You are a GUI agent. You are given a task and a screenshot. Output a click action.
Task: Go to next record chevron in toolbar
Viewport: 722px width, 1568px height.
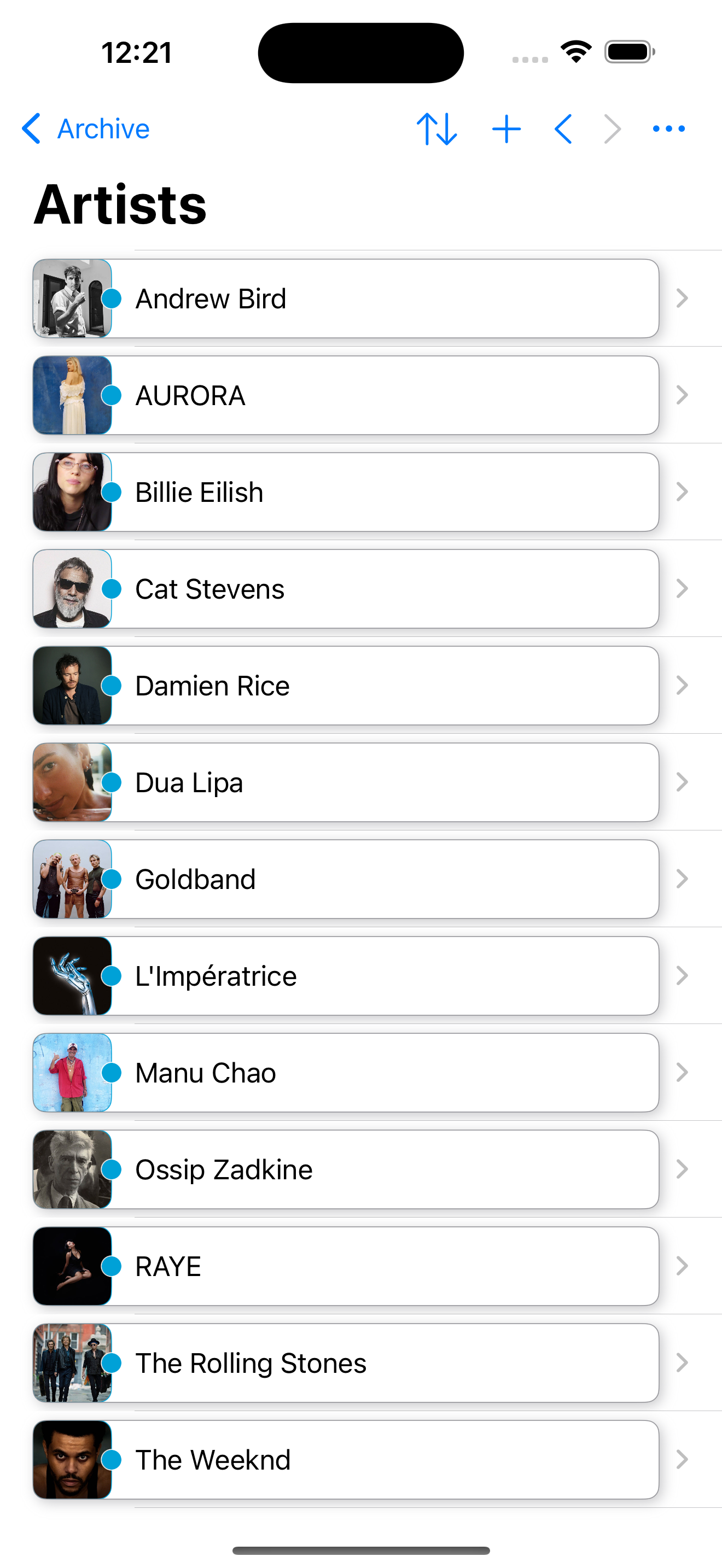613,129
